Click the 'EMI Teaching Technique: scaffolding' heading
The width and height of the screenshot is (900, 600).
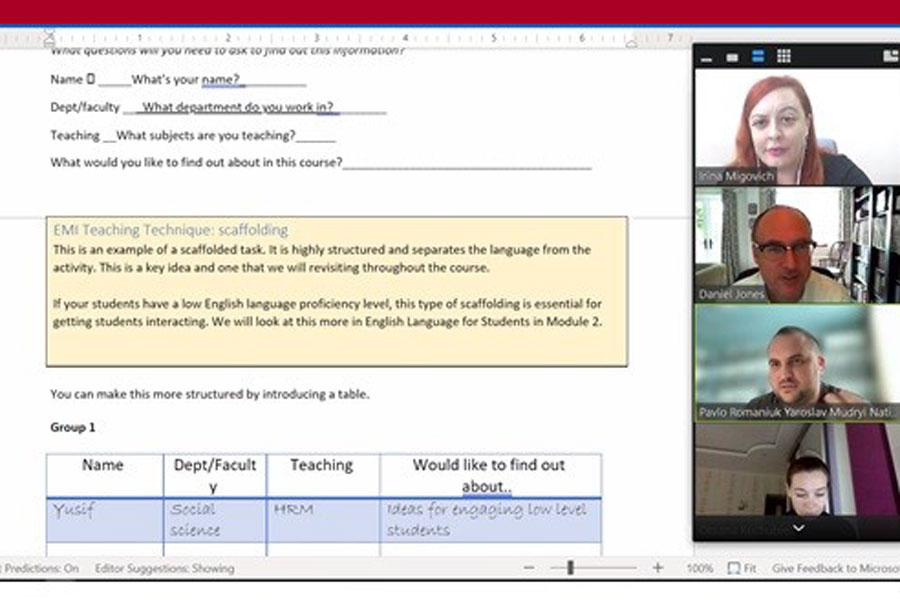click(170, 229)
